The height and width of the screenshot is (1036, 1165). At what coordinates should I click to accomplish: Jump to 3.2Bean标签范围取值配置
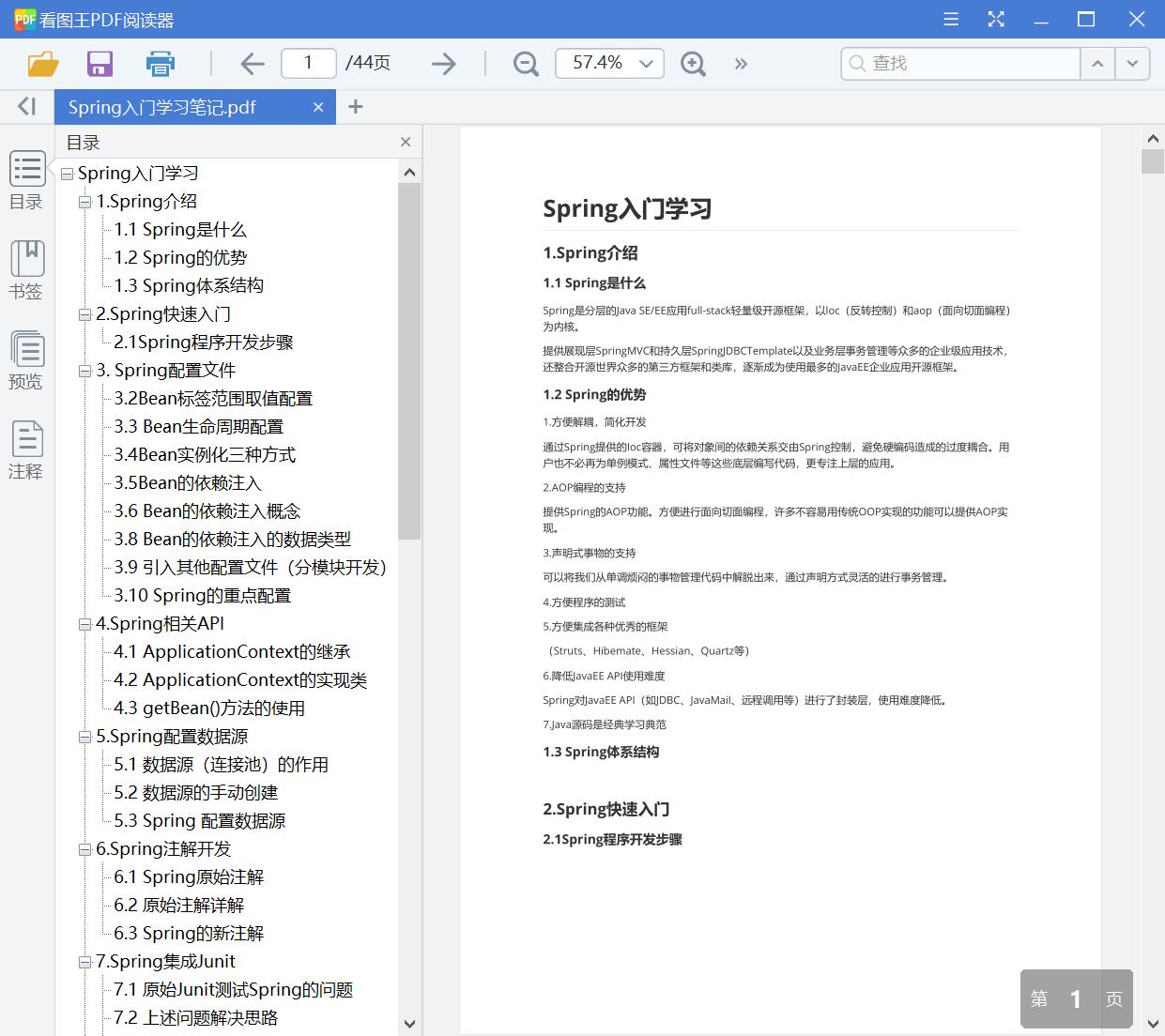[x=213, y=399]
